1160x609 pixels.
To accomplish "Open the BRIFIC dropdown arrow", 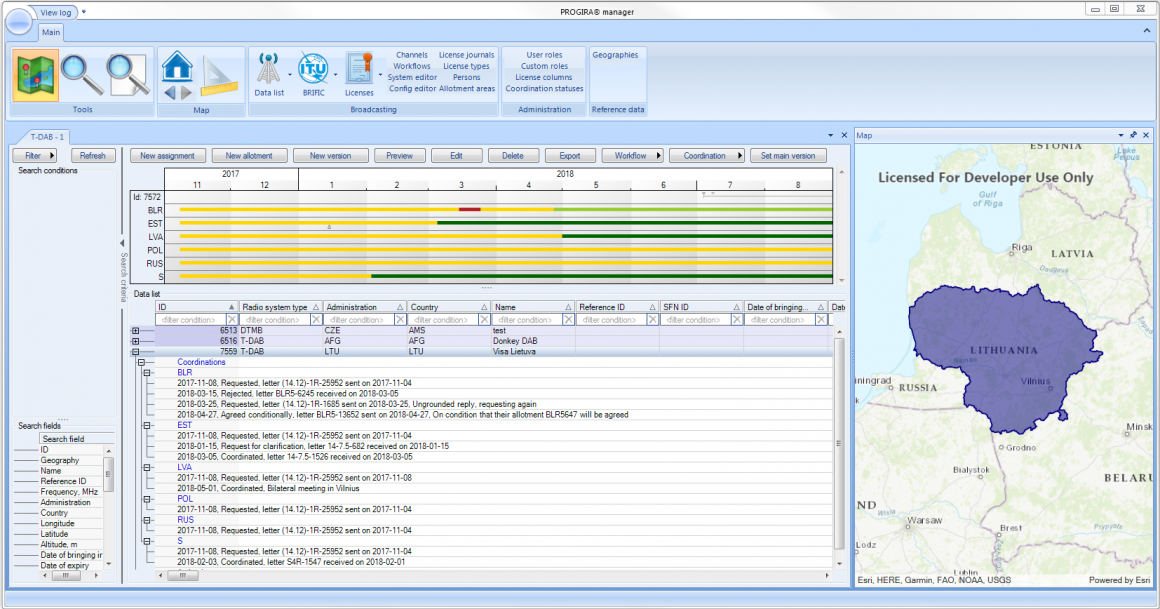I will click(335, 75).
